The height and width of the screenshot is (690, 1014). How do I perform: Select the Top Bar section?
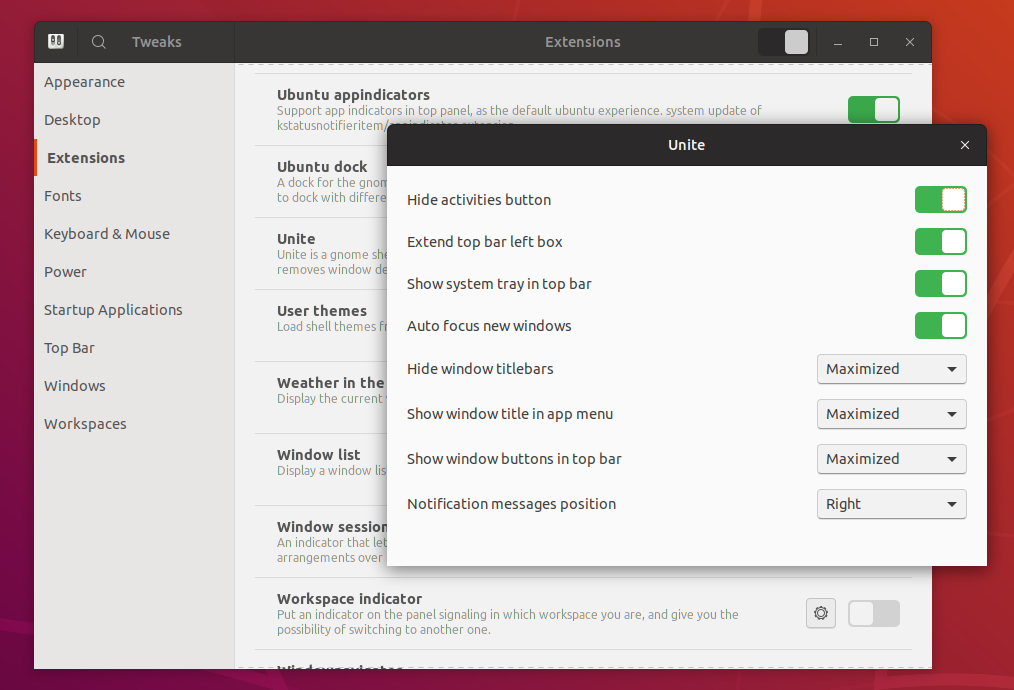coord(70,347)
